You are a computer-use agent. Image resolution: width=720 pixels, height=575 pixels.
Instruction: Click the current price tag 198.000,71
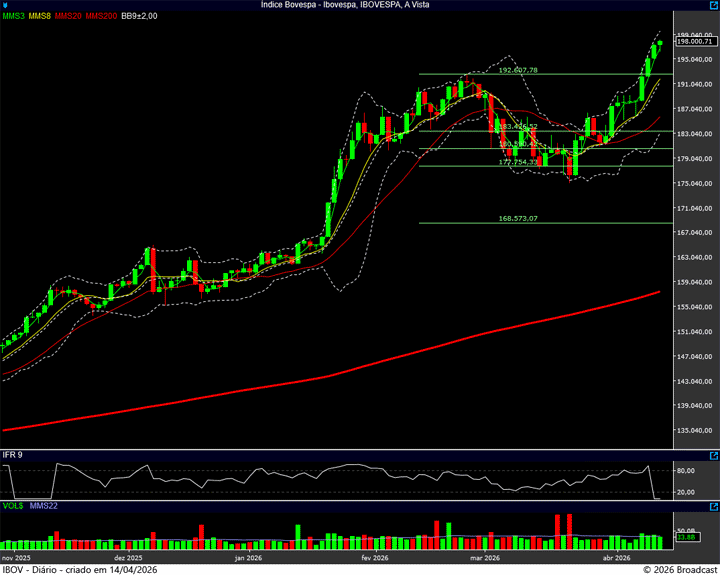coord(695,41)
